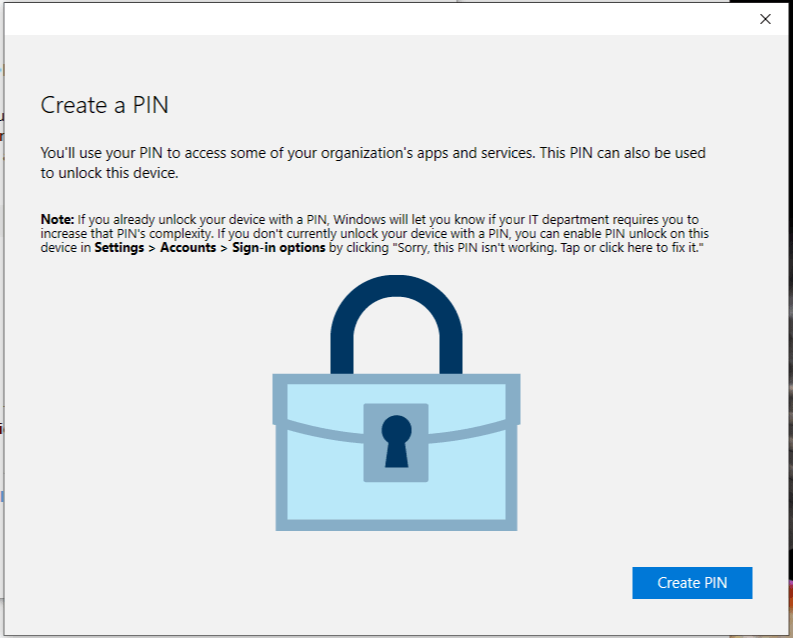
Task: Select the "Create a PIN" heading
Action: coord(105,105)
